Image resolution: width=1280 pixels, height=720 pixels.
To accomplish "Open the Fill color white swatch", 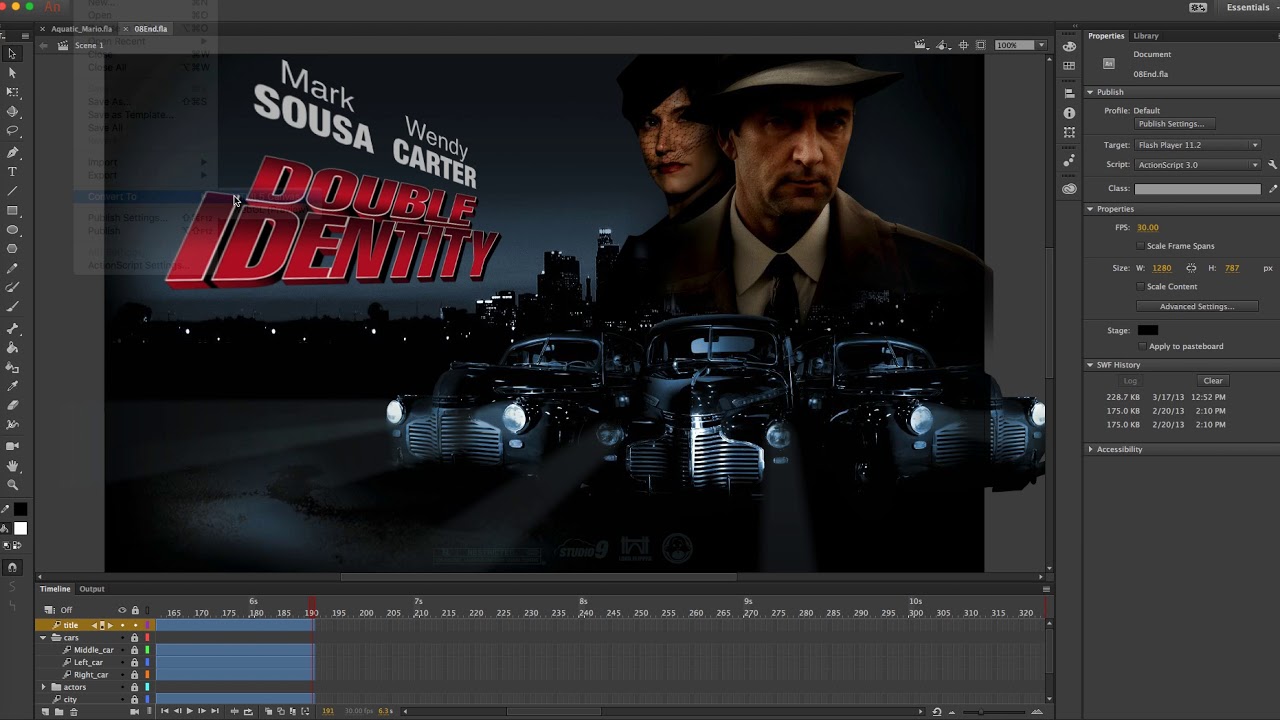I will (x=20, y=529).
